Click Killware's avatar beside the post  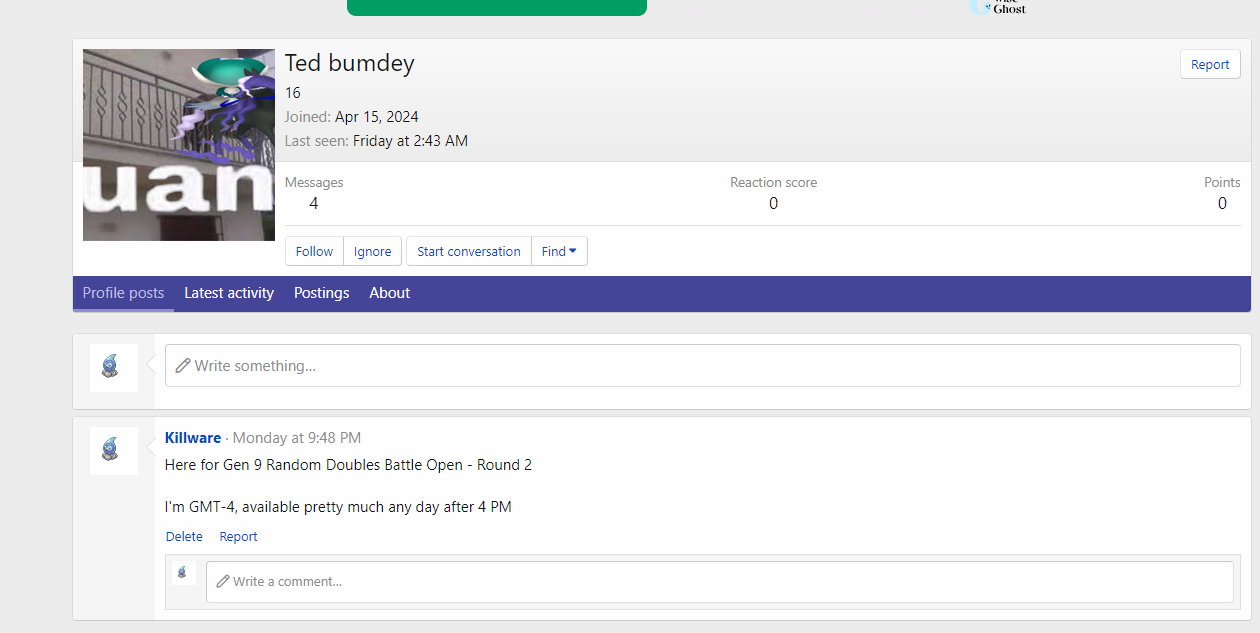tap(114, 451)
